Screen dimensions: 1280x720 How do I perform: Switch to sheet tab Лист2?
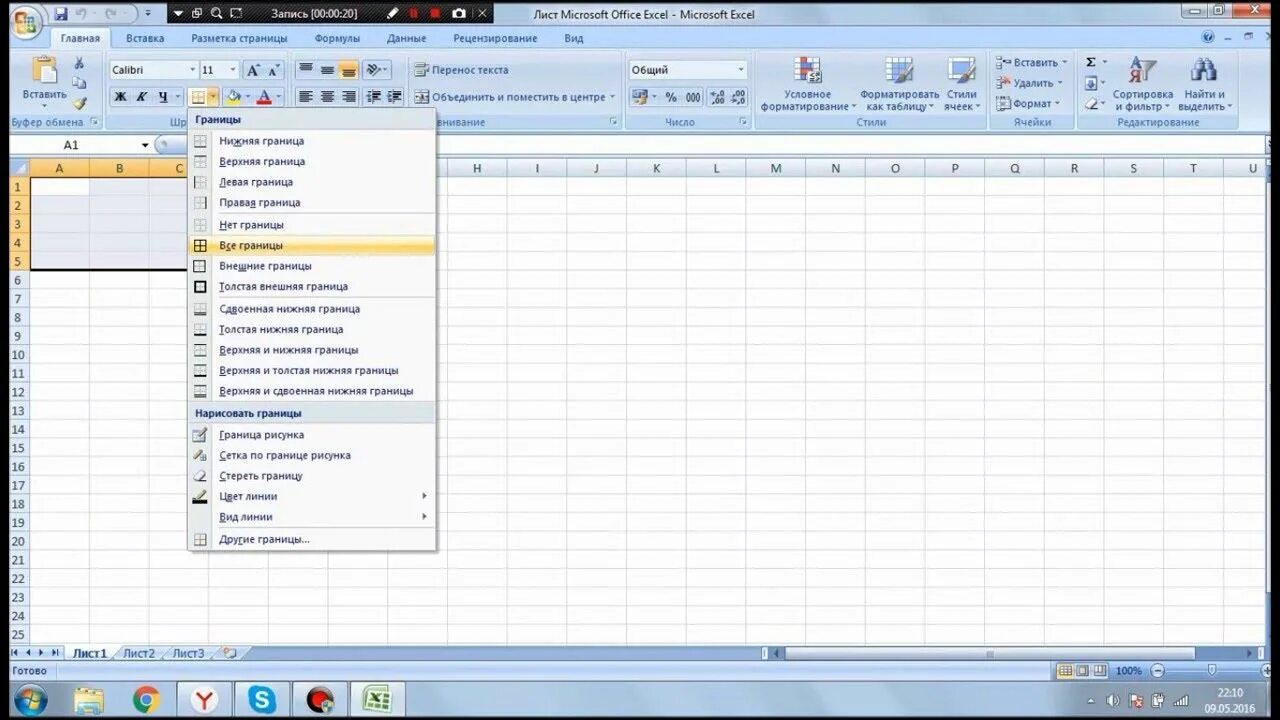click(x=139, y=653)
